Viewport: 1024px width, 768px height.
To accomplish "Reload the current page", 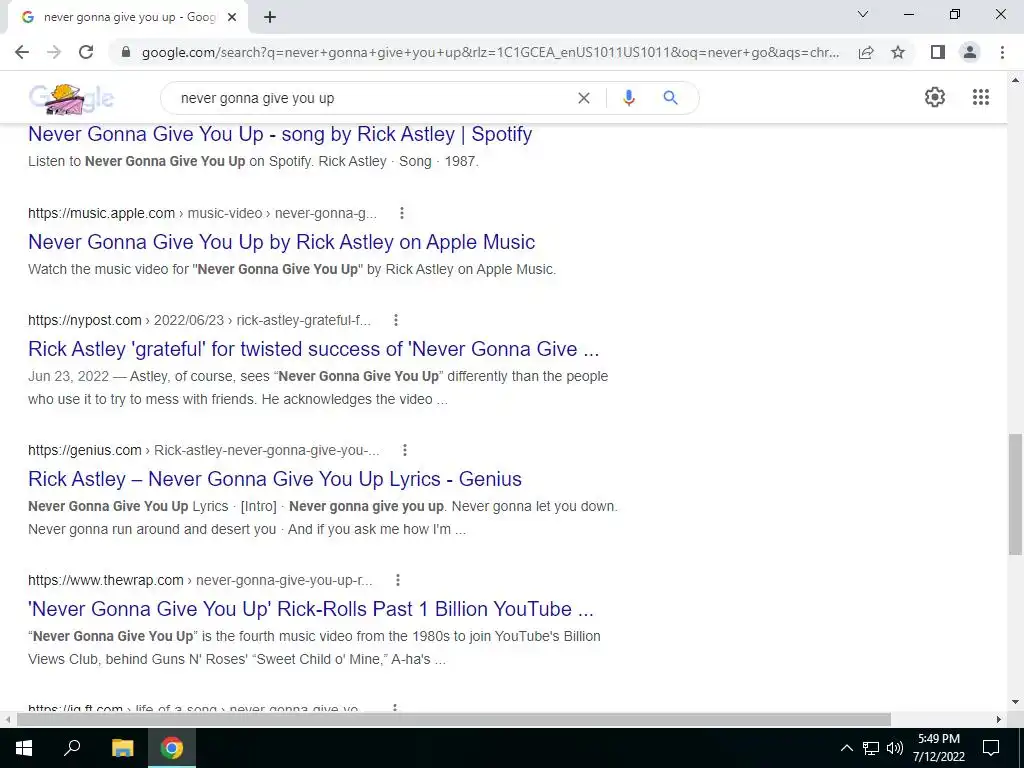I will [86, 52].
